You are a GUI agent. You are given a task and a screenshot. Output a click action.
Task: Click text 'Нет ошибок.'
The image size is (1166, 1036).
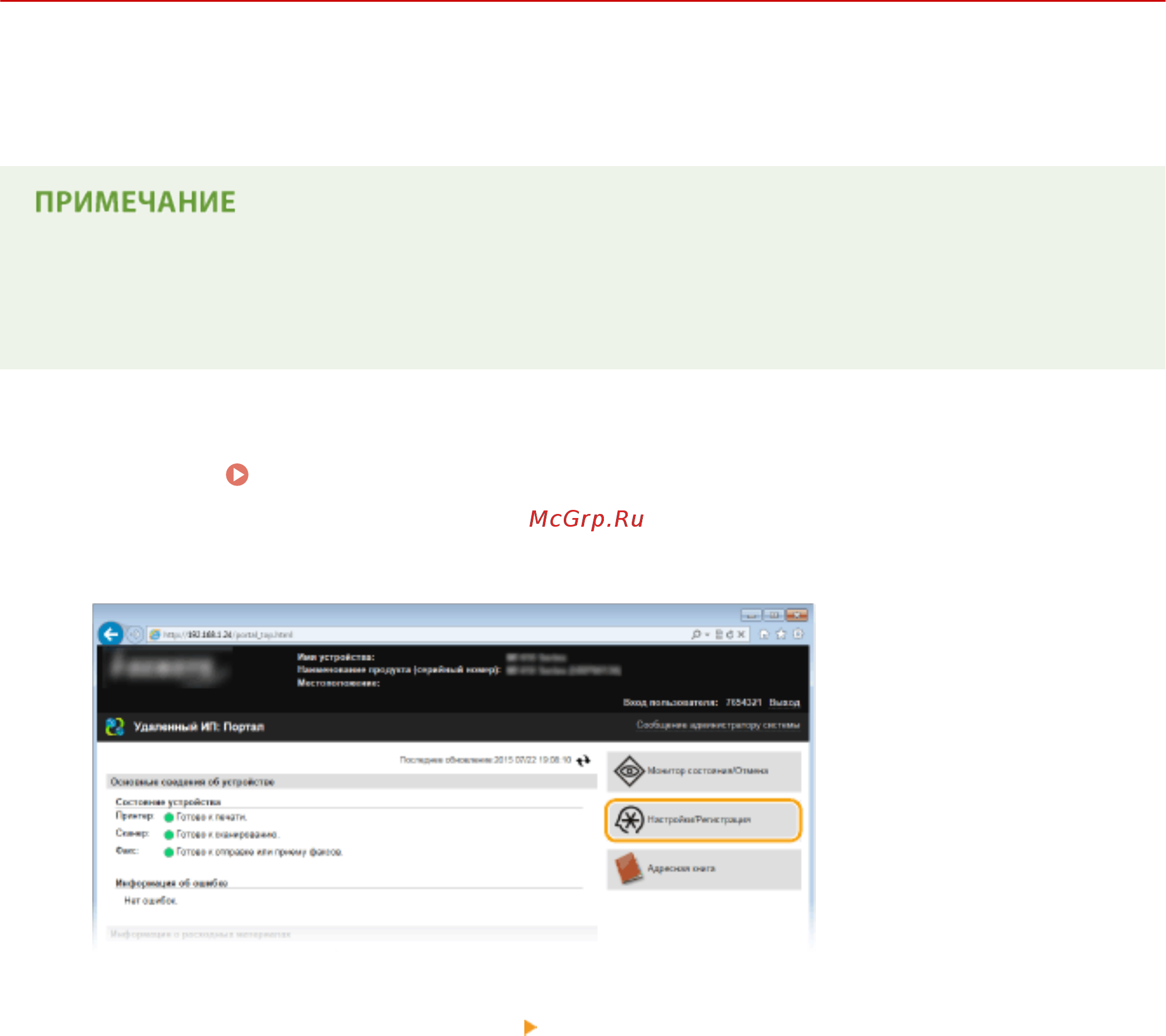(x=151, y=901)
